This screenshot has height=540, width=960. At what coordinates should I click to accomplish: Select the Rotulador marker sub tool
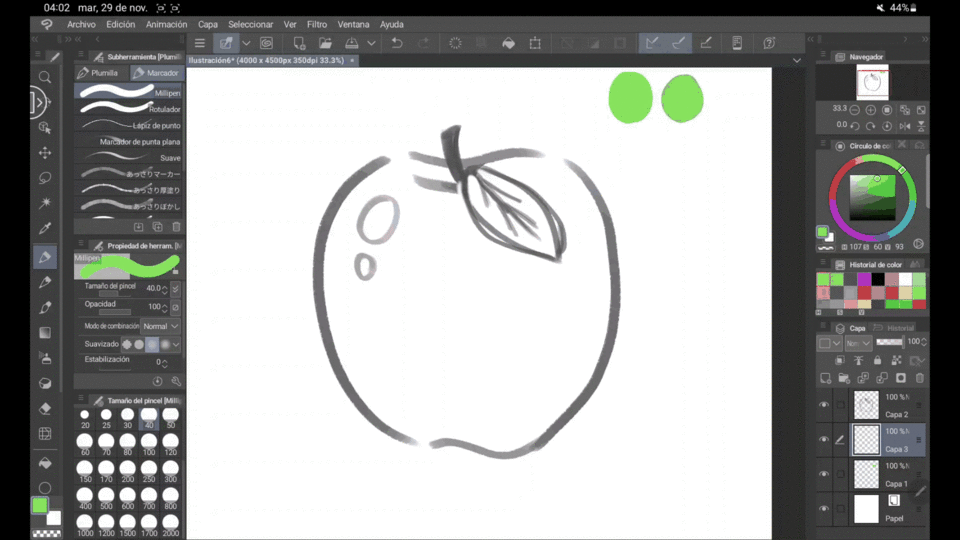(x=129, y=108)
